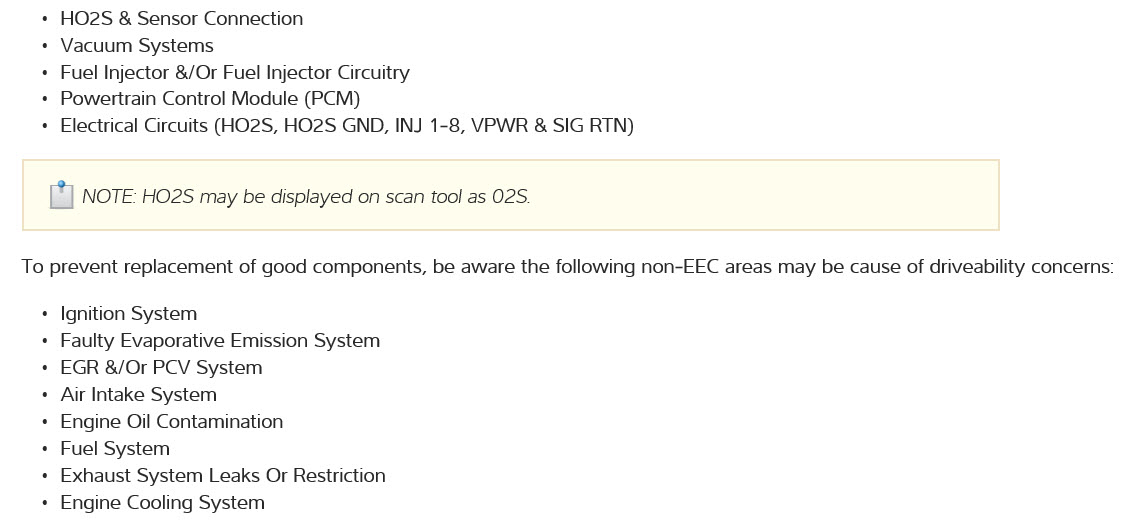This screenshot has width=1140, height=520.
Task: Click the HO2S scan tool note text
Action: tap(306, 197)
